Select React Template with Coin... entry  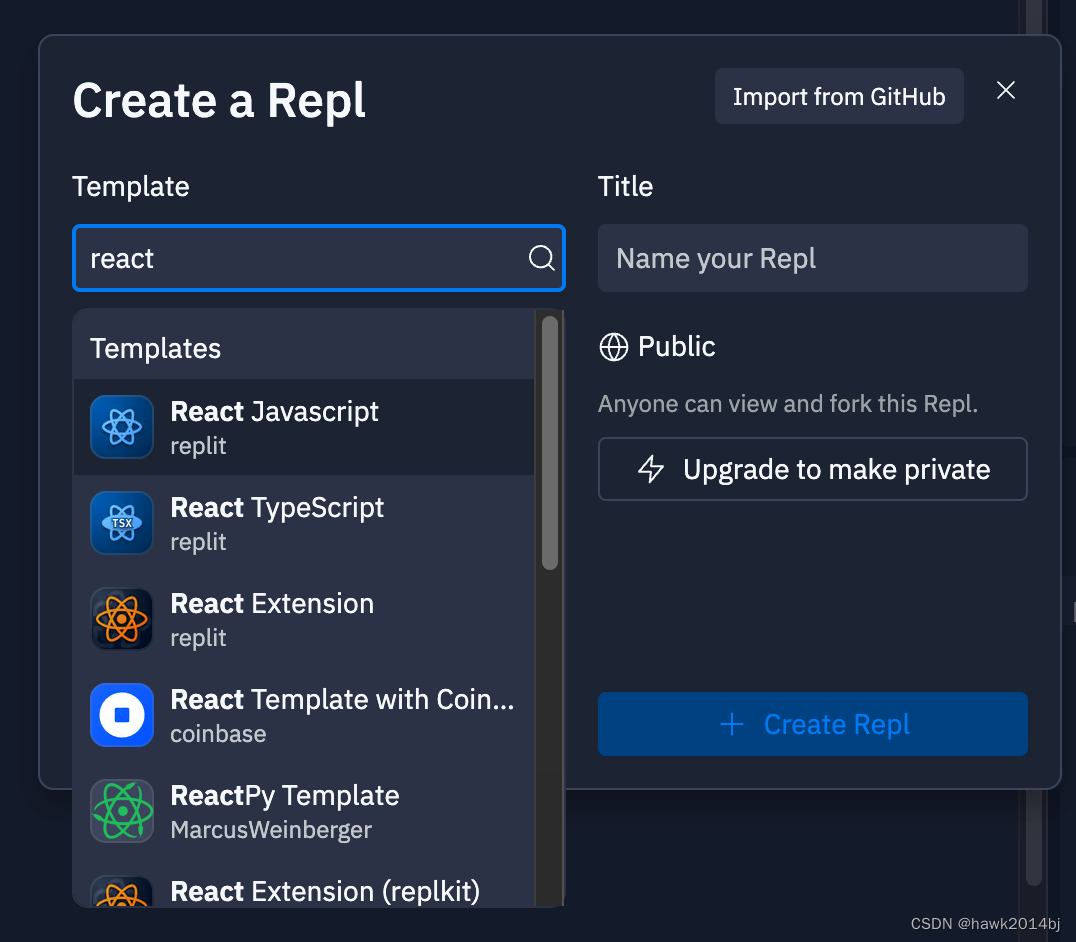click(x=303, y=715)
